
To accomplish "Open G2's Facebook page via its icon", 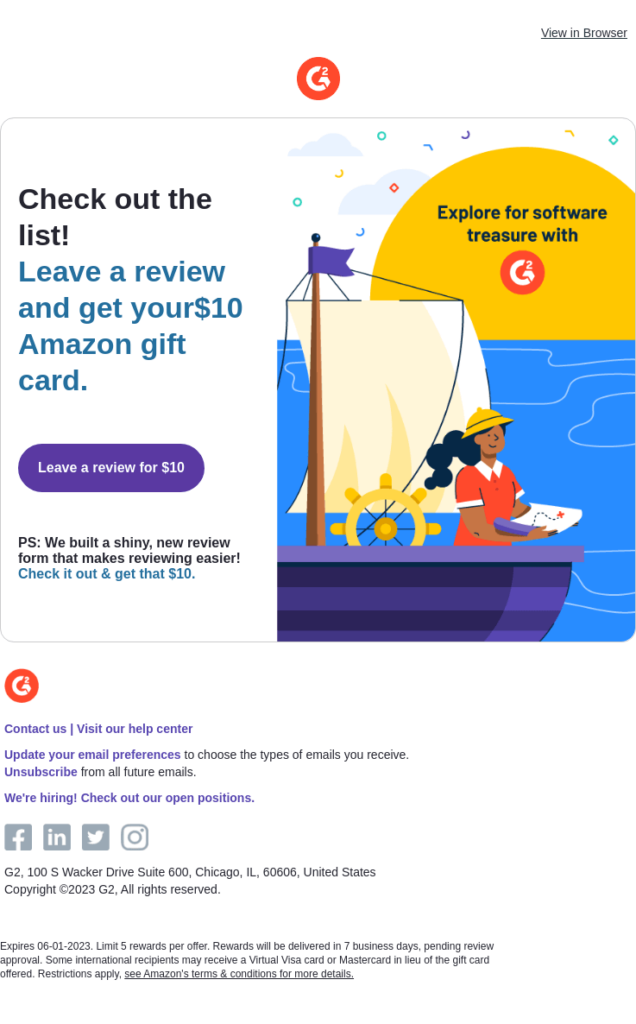I will (17, 837).
